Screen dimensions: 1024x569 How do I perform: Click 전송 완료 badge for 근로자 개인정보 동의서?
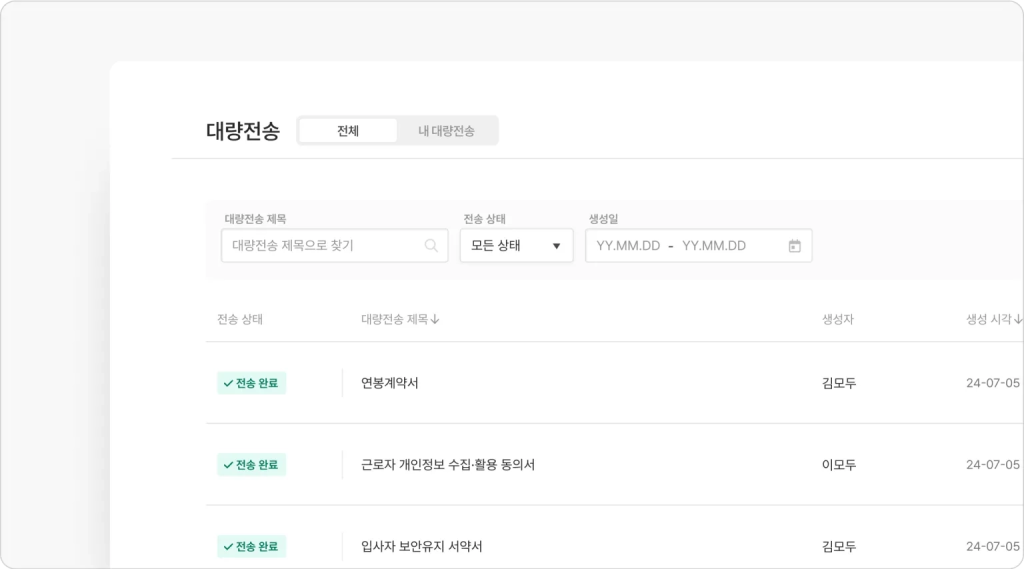coord(251,465)
